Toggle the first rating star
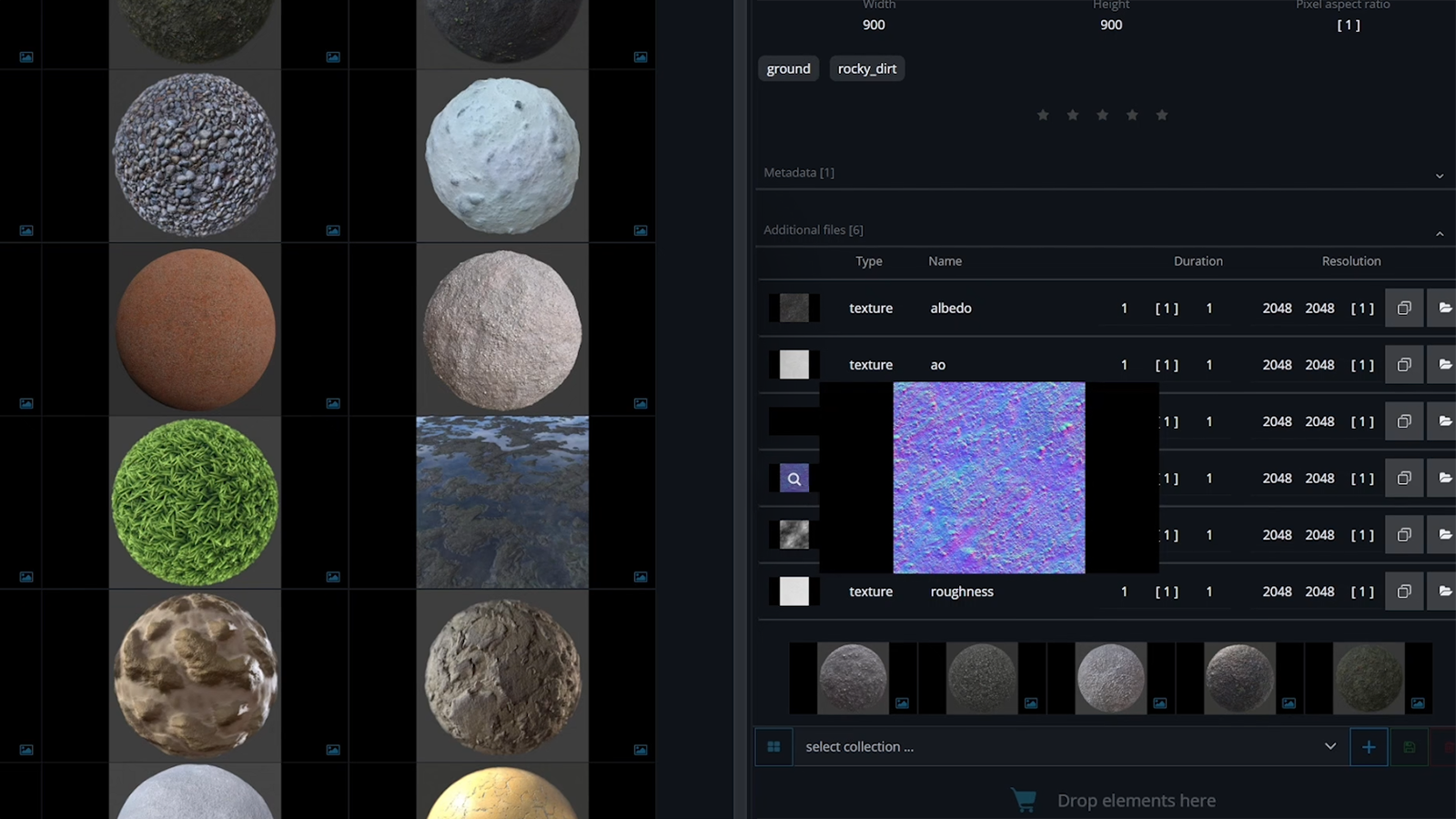The image size is (1456, 819). (1043, 115)
